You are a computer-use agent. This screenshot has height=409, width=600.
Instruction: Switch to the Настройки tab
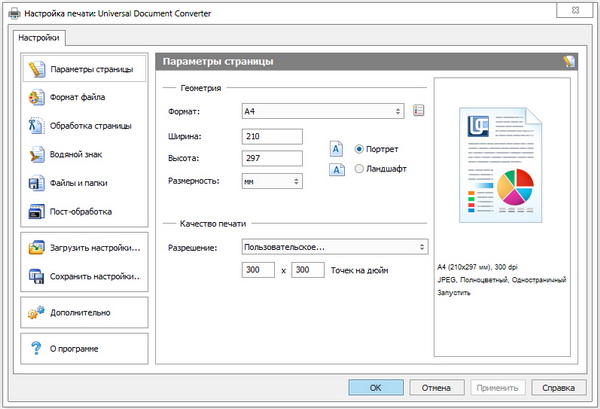click(39, 38)
